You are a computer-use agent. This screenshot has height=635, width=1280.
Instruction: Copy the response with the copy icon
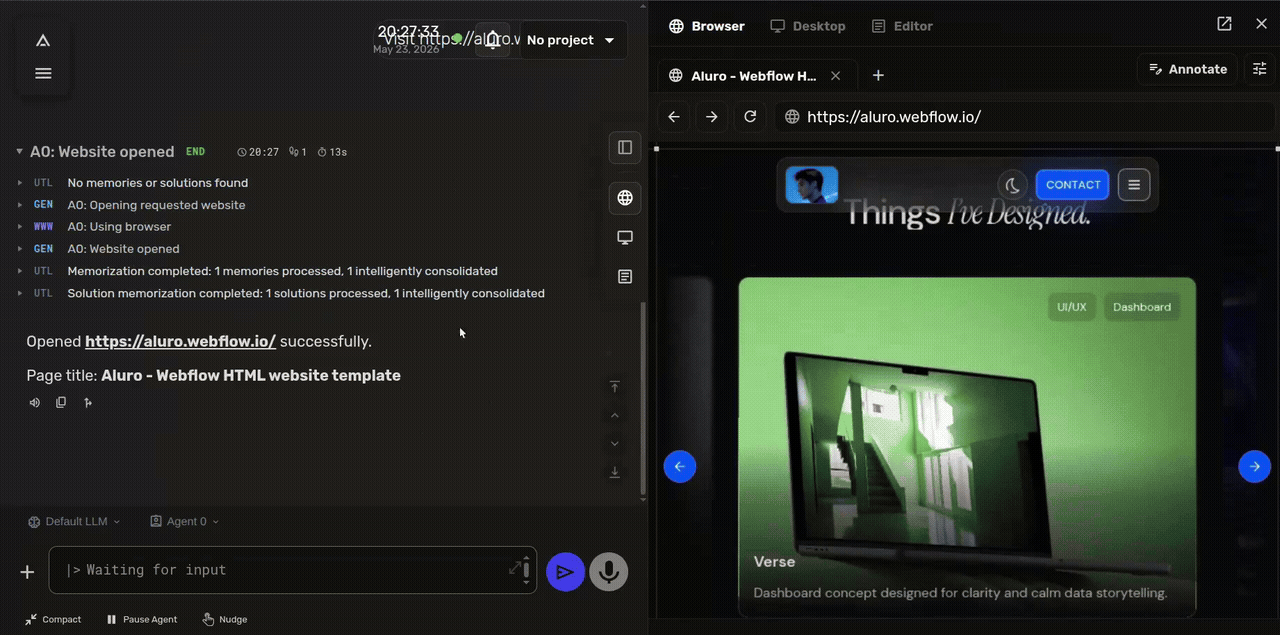pos(61,402)
